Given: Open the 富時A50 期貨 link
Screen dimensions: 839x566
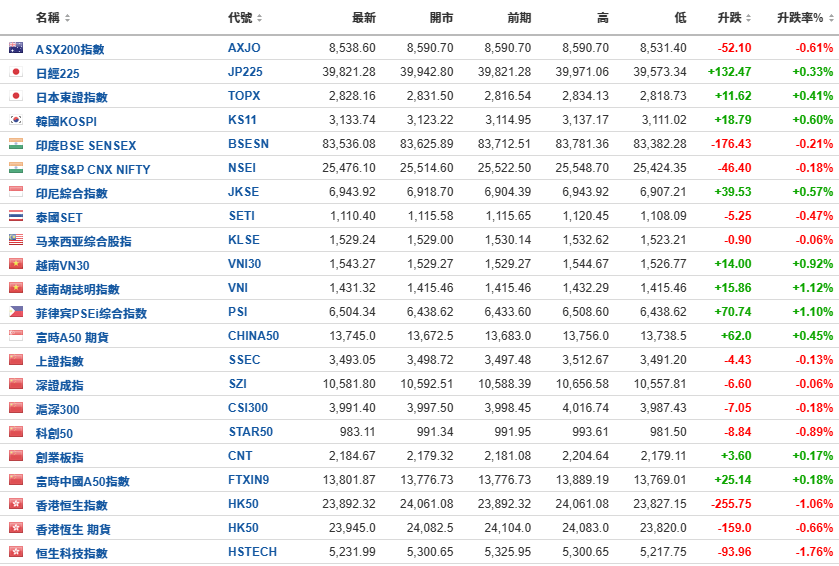Looking at the screenshot, I should 72,338.
